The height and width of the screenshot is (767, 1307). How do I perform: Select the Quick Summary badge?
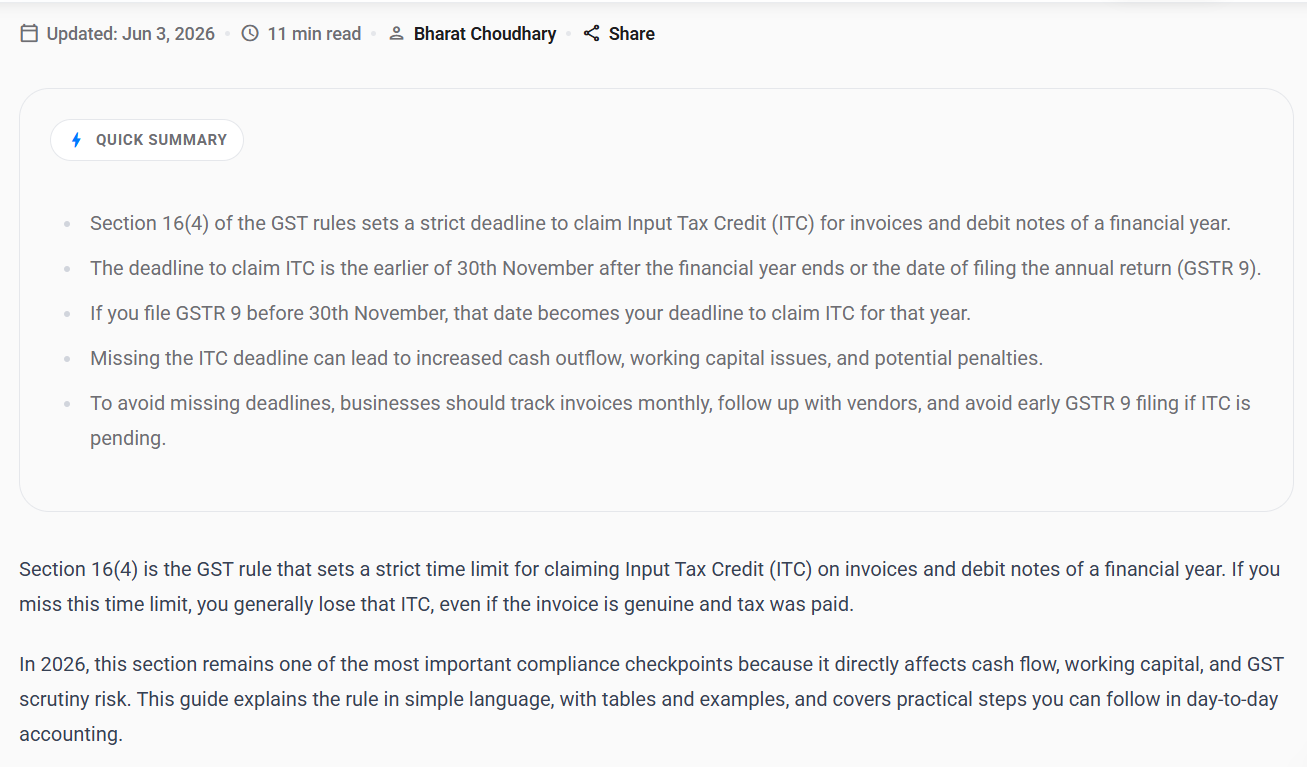click(x=147, y=140)
